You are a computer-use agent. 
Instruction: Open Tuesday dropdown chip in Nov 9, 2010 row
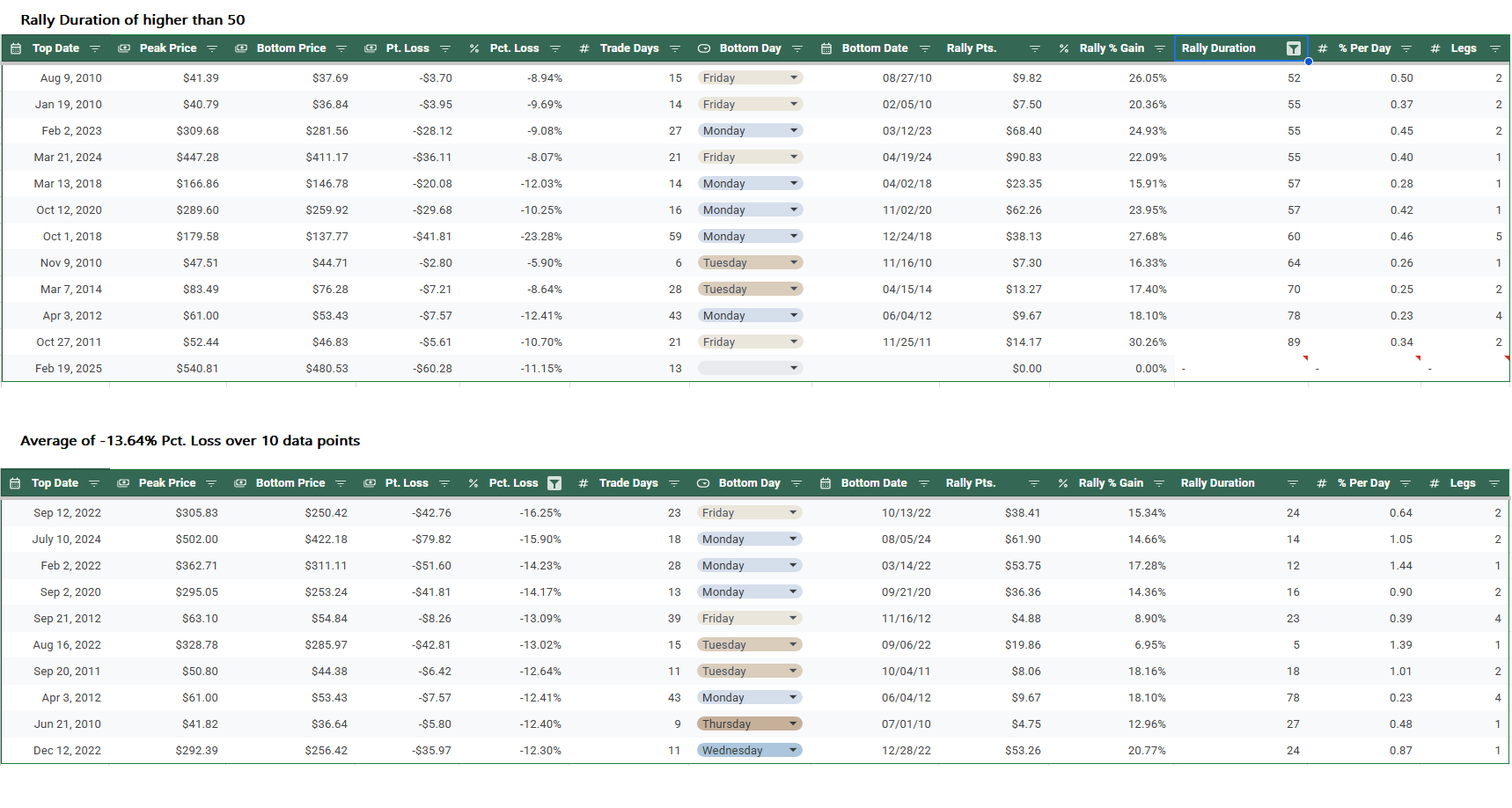click(x=750, y=263)
